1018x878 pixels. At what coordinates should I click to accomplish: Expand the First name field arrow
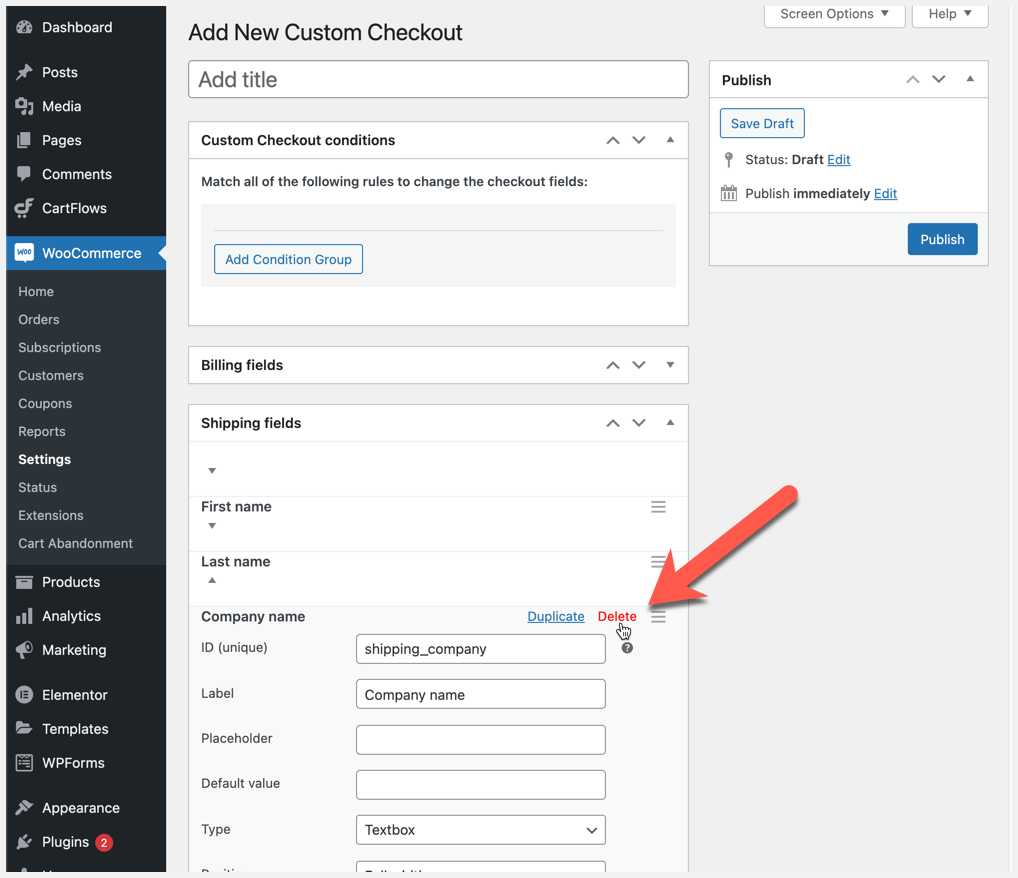click(212, 526)
